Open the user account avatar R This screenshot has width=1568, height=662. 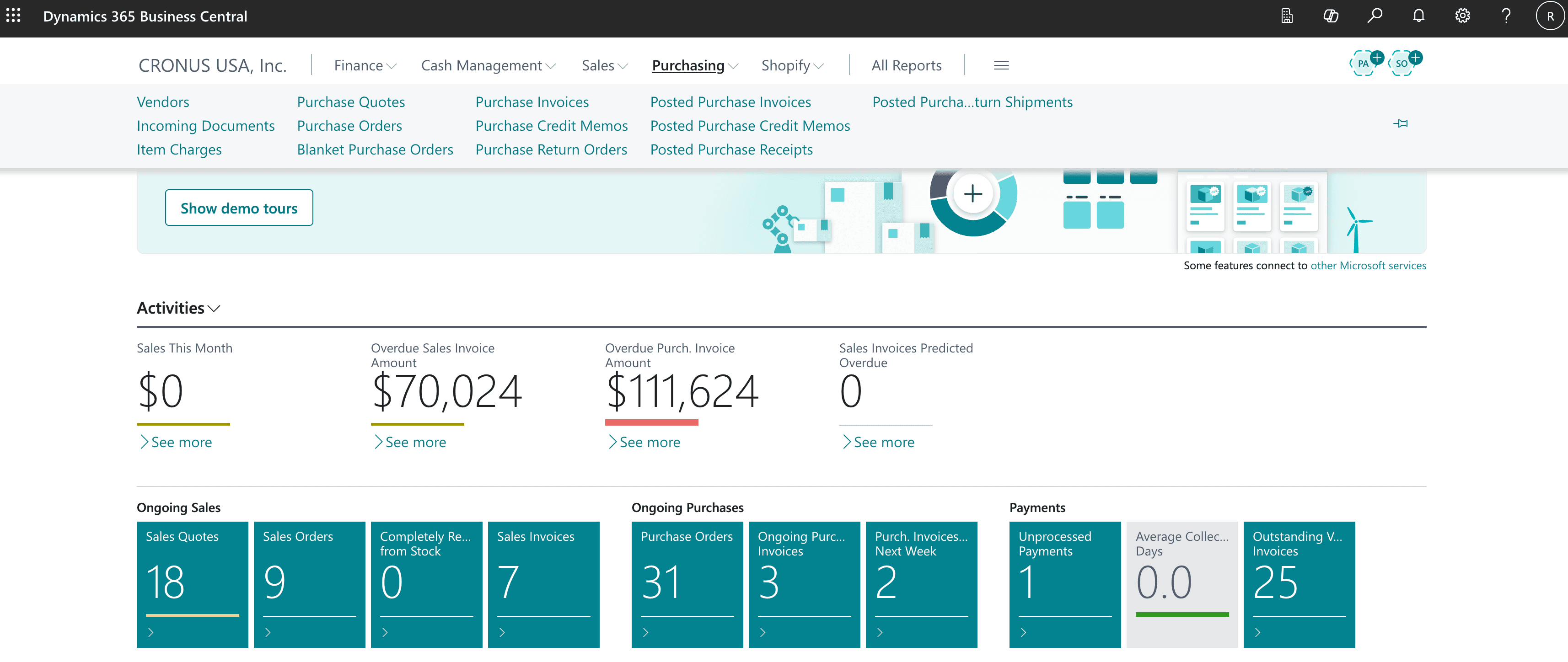tap(1550, 16)
